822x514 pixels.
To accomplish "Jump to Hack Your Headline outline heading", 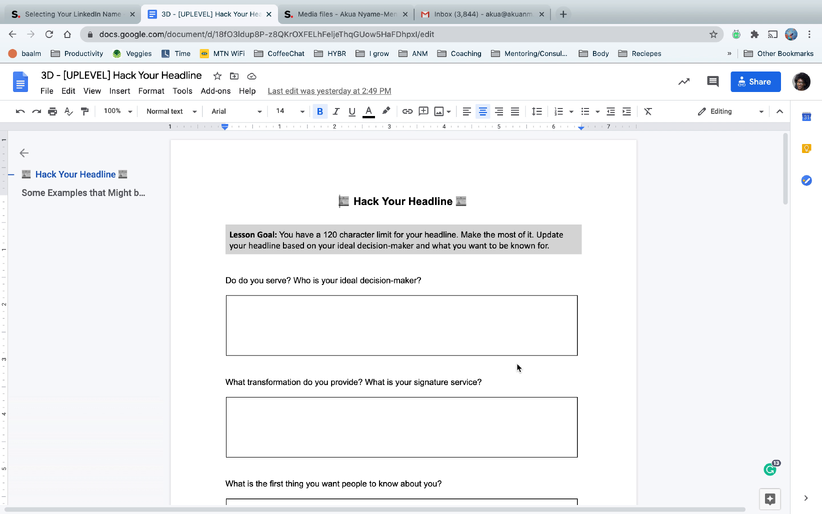I will (75, 174).
